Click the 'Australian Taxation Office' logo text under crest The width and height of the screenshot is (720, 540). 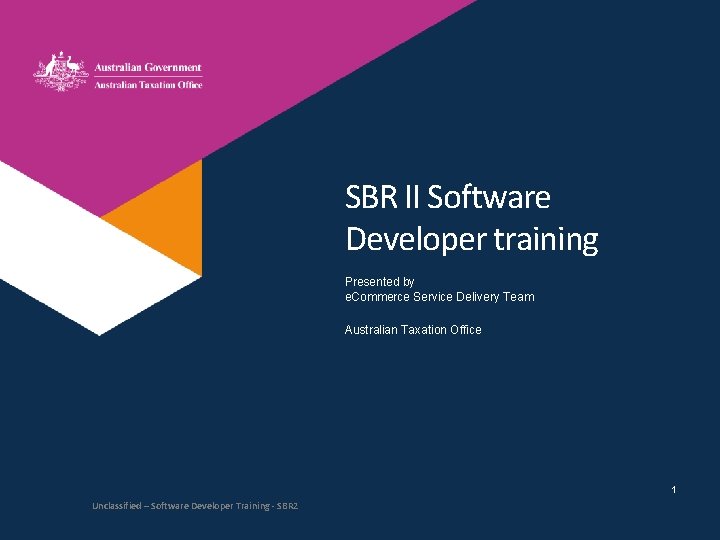pos(148,84)
